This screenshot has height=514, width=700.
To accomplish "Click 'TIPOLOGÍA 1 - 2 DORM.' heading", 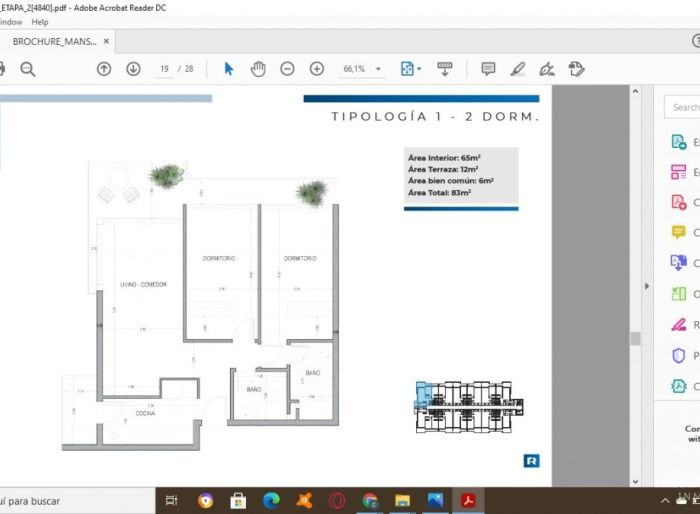I will tap(435, 117).
